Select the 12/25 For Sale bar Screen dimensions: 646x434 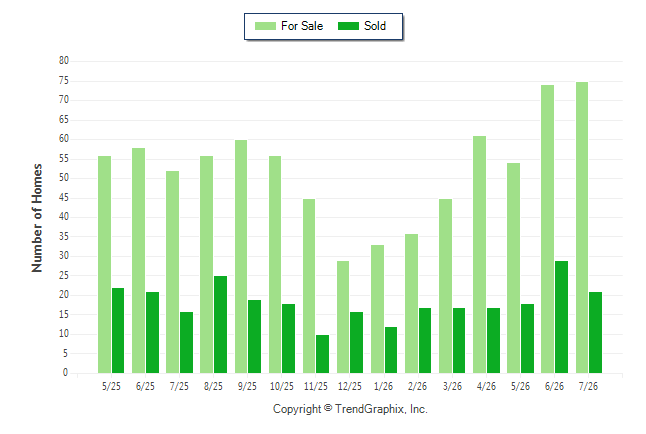[343, 317]
